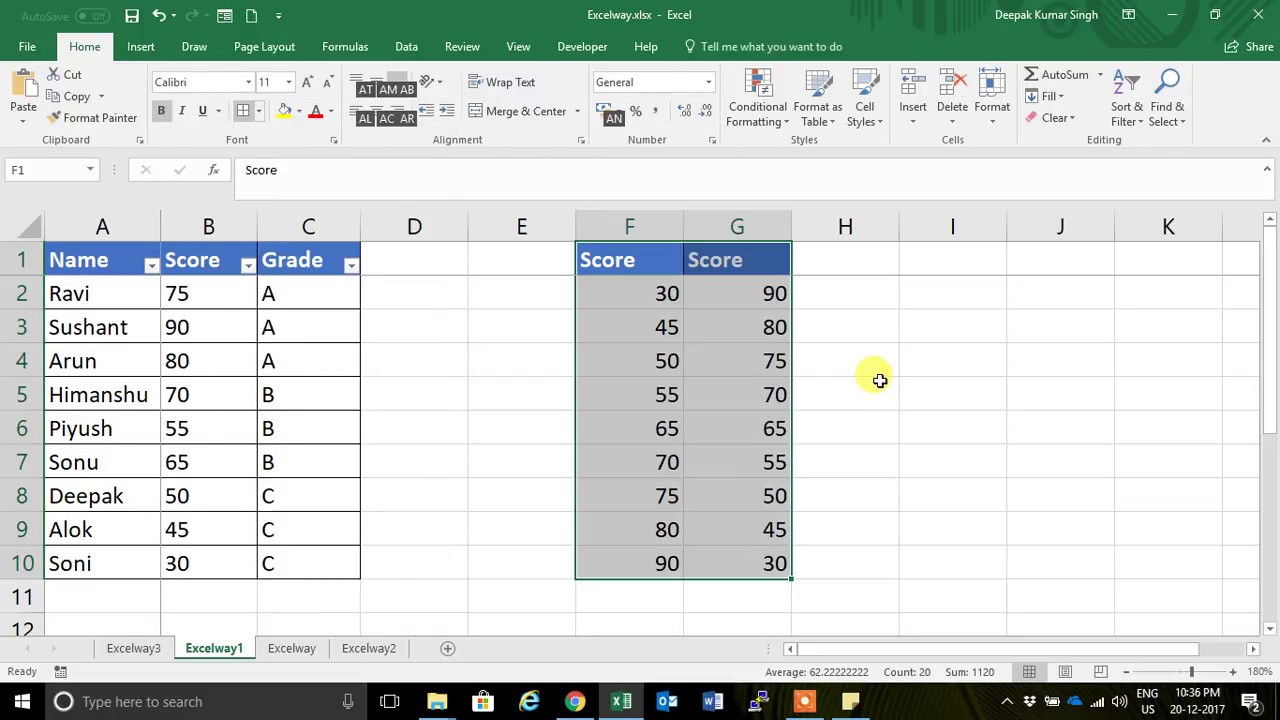Viewport: 1280px width, 720px height.
Task: Click the Name Box showing F1
Action: [x=50, y=170]
